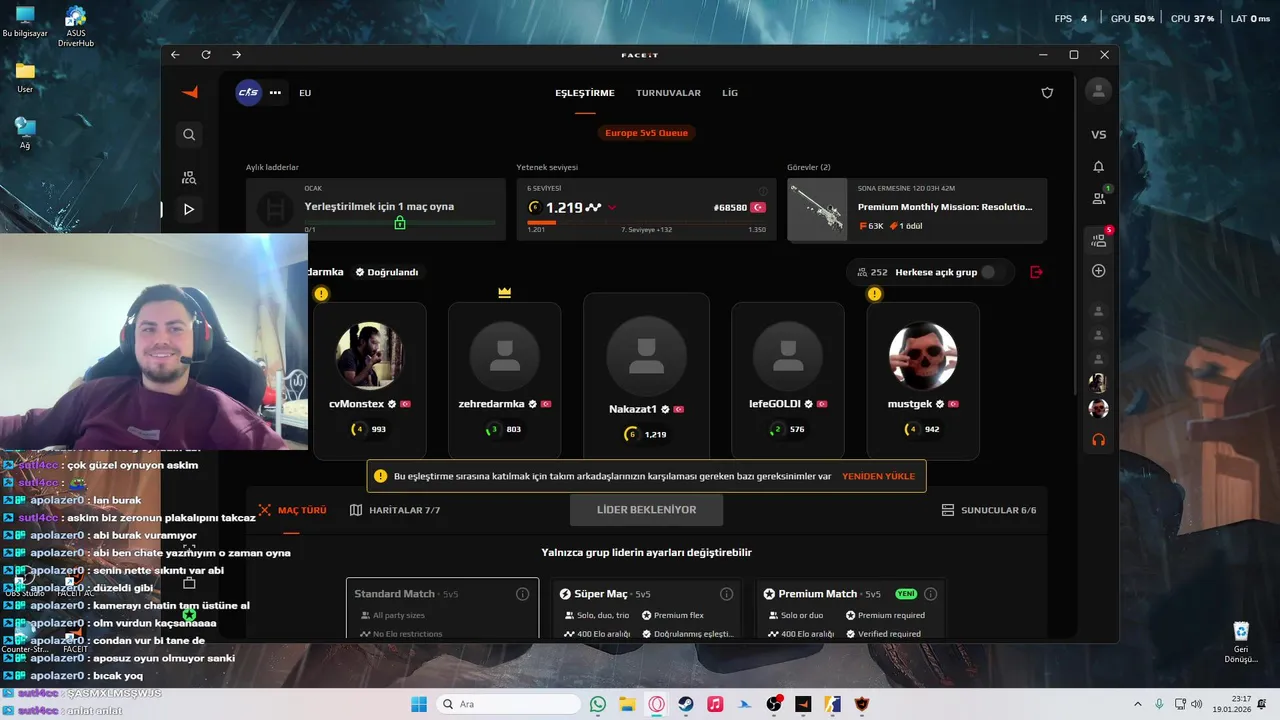This screenshot has height=720, width=1280.
Task: Open the three-dot menu next to CS logo
Action: [275, 92]
